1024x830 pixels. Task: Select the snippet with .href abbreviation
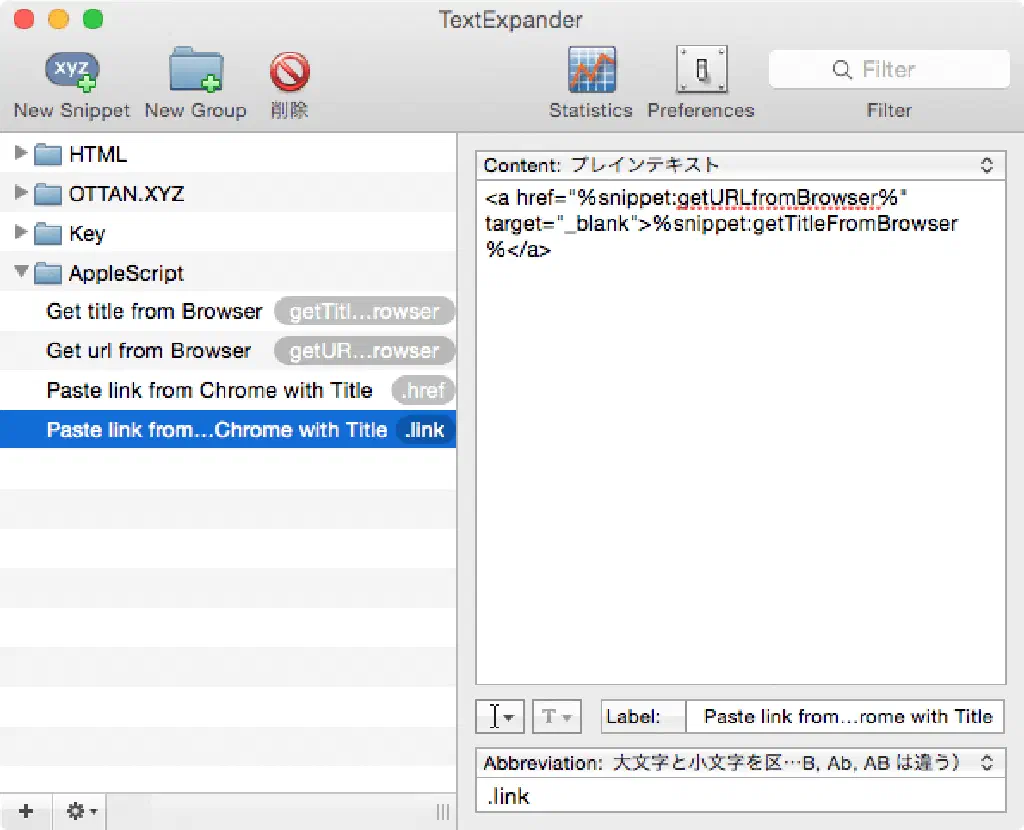point(210,391)
